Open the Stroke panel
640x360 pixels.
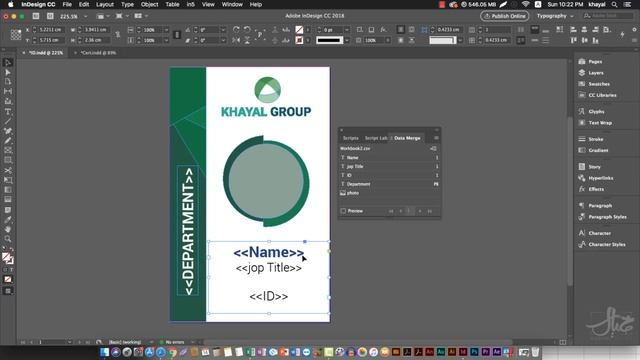(x=591, y=139)
